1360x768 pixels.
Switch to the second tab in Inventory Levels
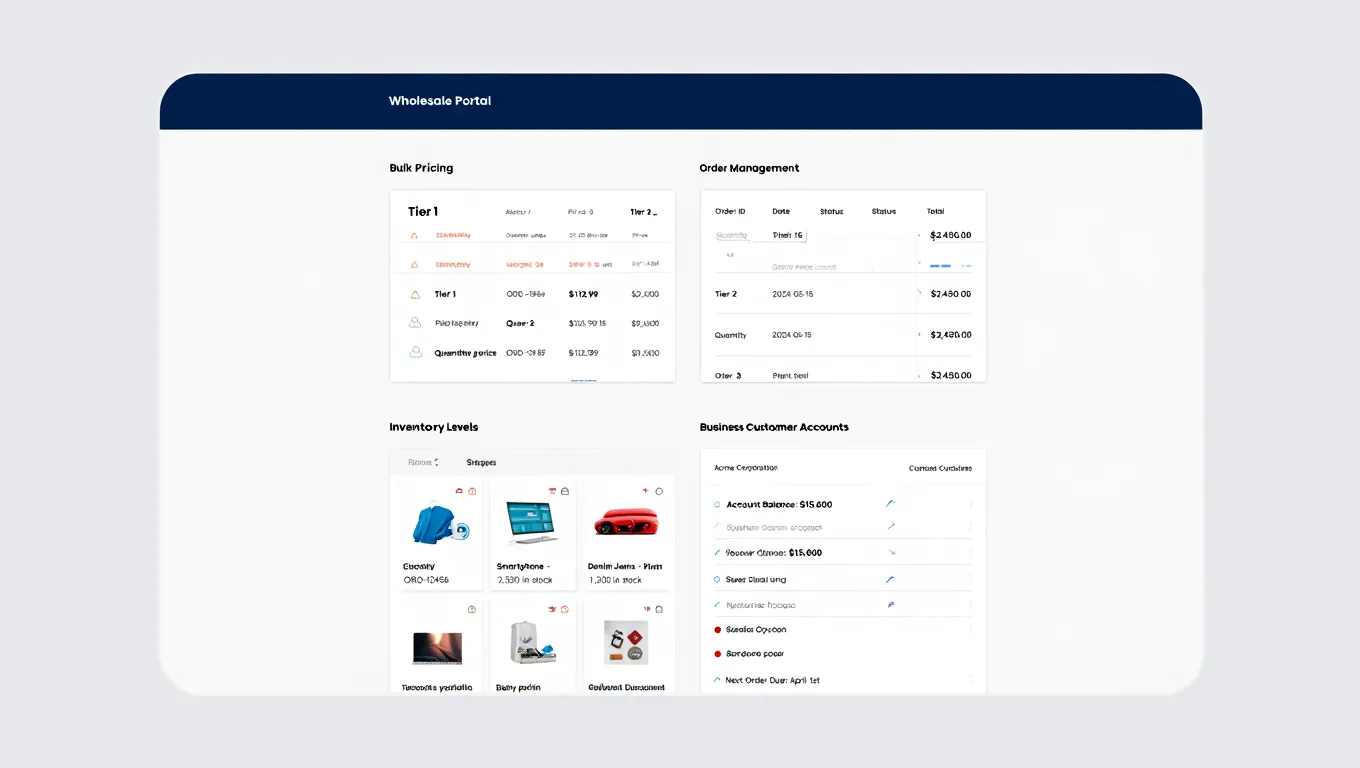click(x=481, y=462)
